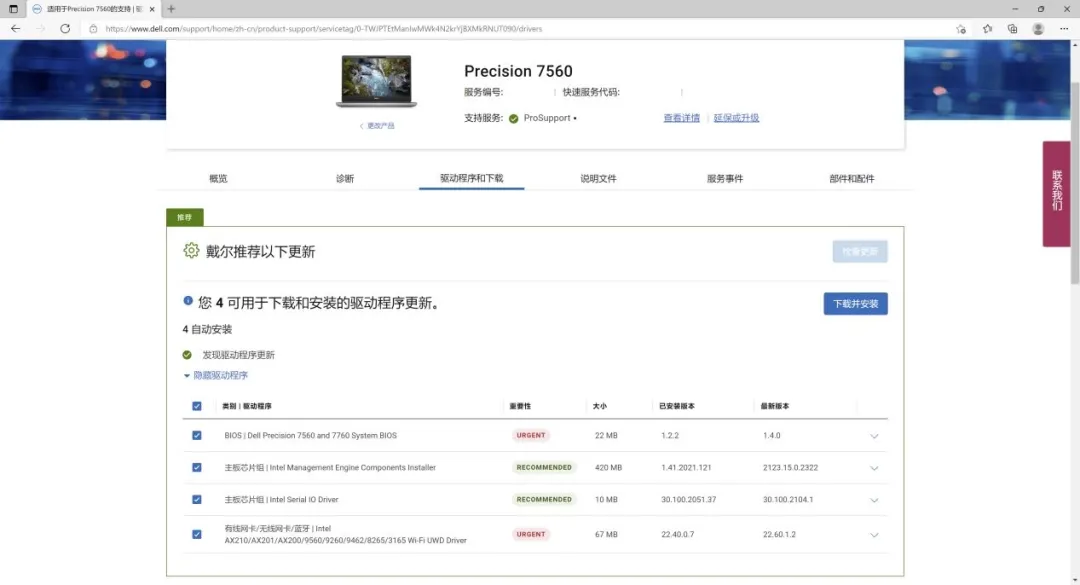Collapse the list via 隐藏驱动程序
1080x585 pixels.
click(216, 376)
